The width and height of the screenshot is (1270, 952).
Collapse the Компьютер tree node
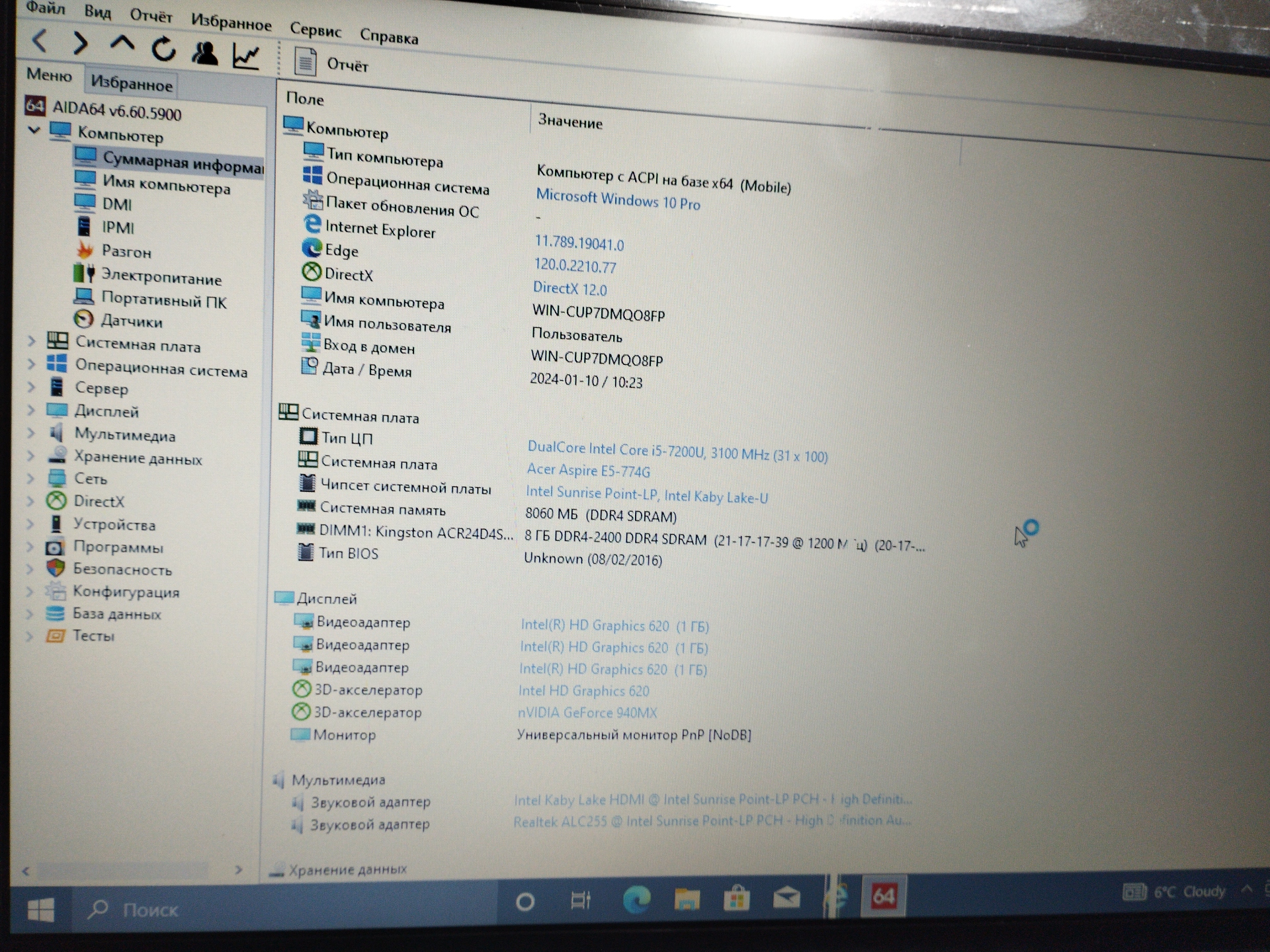pyautogui.click(x=34, y=130)
